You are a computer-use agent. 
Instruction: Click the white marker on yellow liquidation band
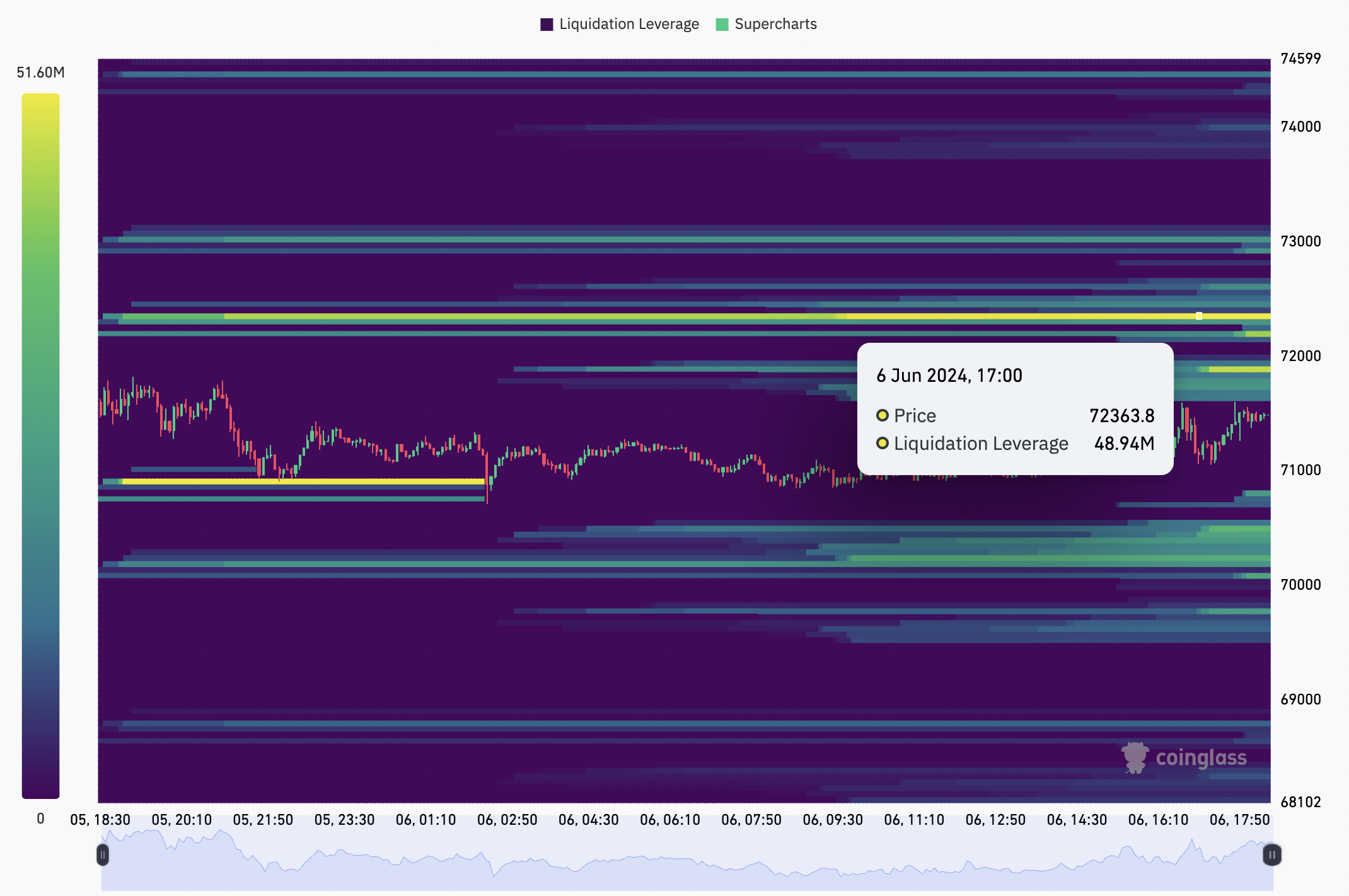click(1199, 316)
